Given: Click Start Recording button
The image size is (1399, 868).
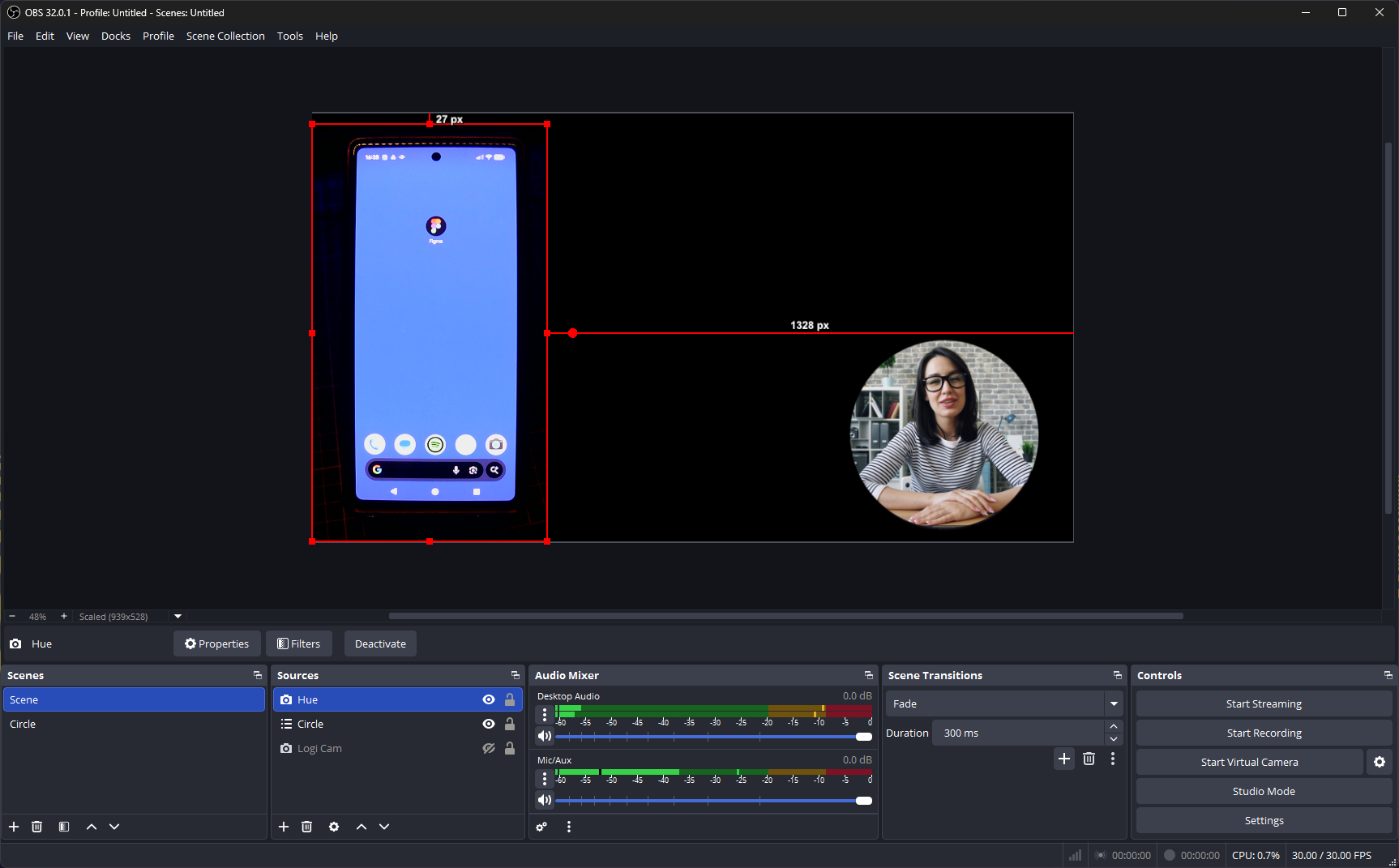Looking at the screenshot, I should pyautogui.click(x=1264, y=733).
